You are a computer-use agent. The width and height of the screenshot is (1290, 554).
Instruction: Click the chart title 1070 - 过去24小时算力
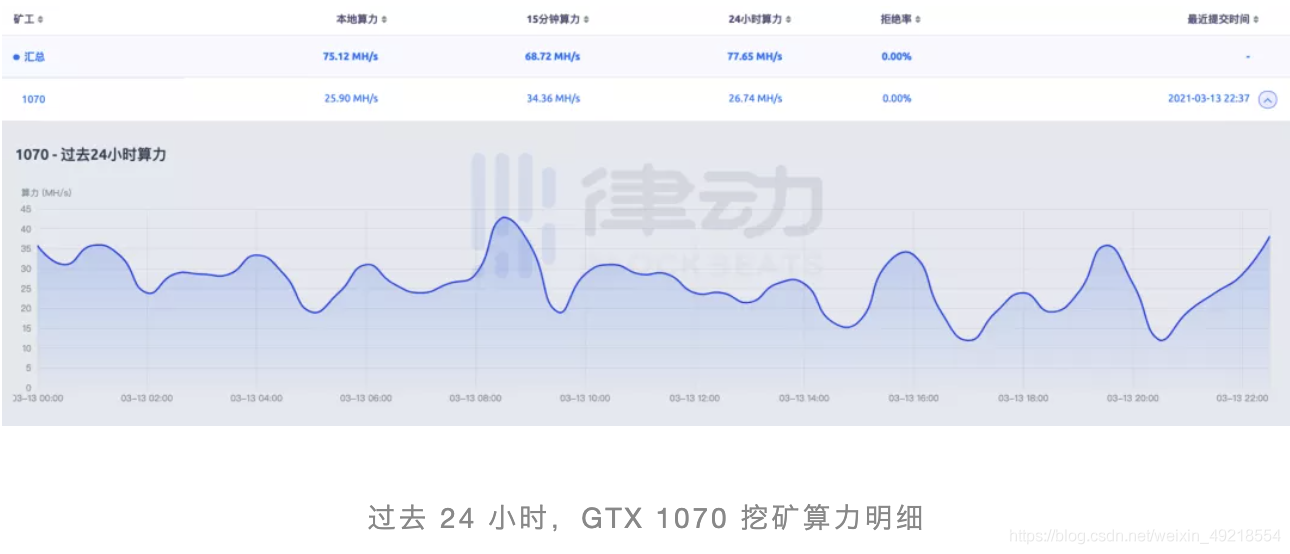pyautogui.click(x=90, y=155)
